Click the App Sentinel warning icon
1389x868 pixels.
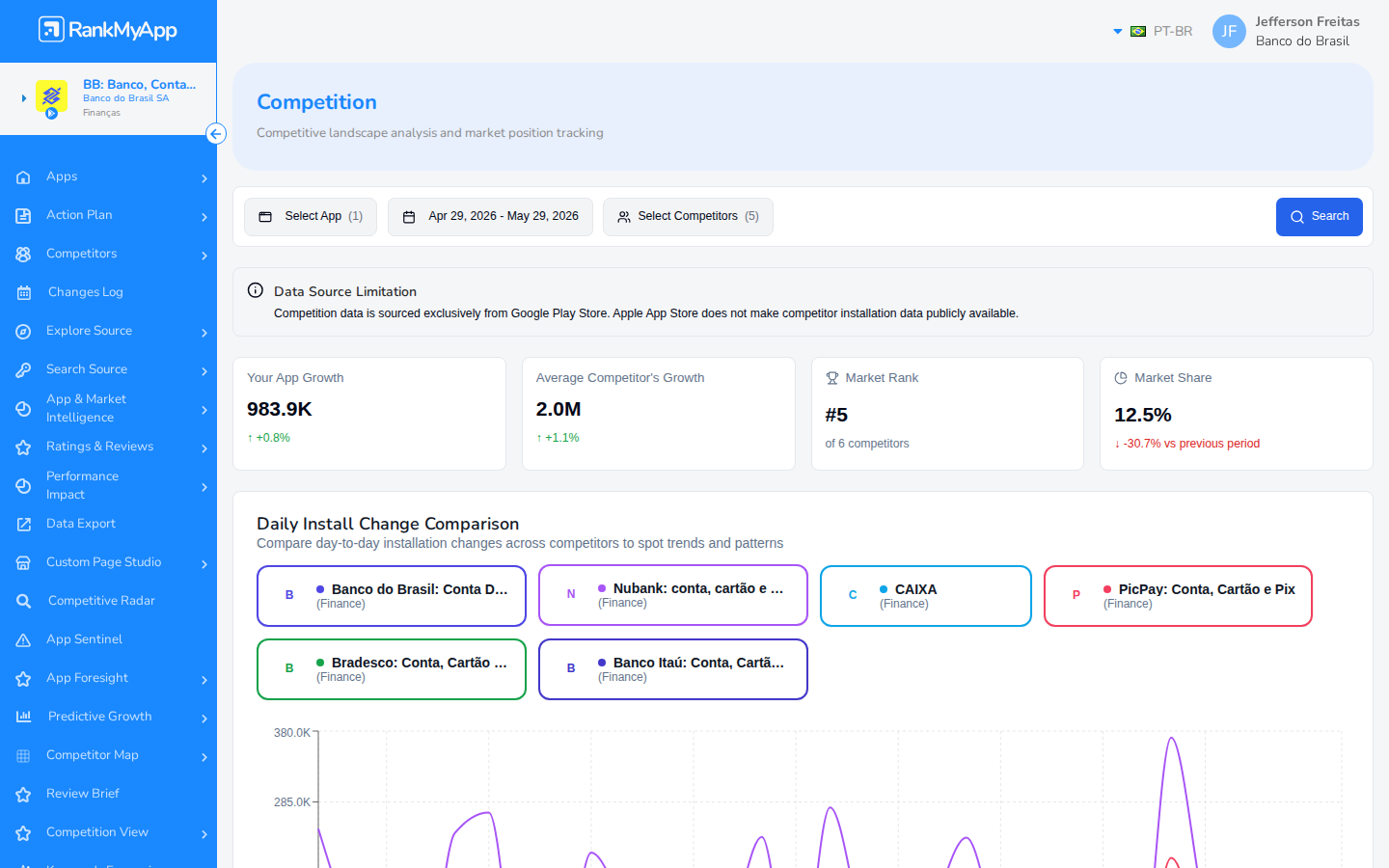(23, 640)
